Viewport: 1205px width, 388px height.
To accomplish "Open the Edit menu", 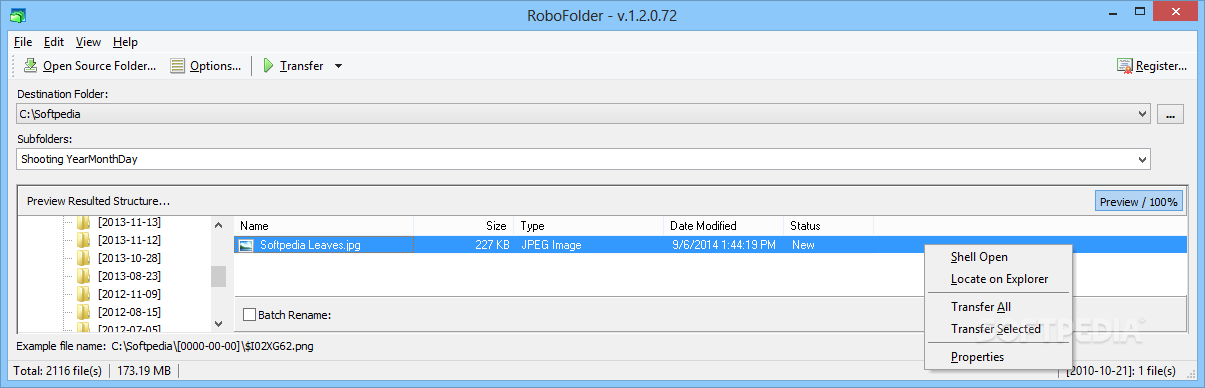I will point(54,42).
